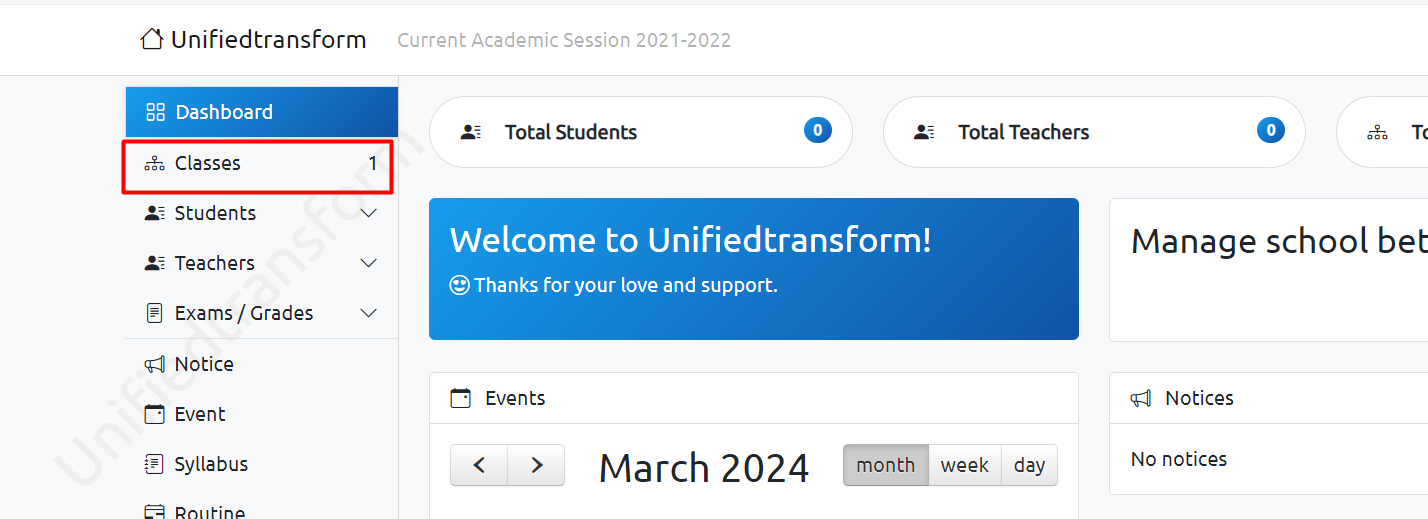The height and width of the screenshot is (519, 1428).
Task: Go to previous month in calendar
Action: click(479, 465)
